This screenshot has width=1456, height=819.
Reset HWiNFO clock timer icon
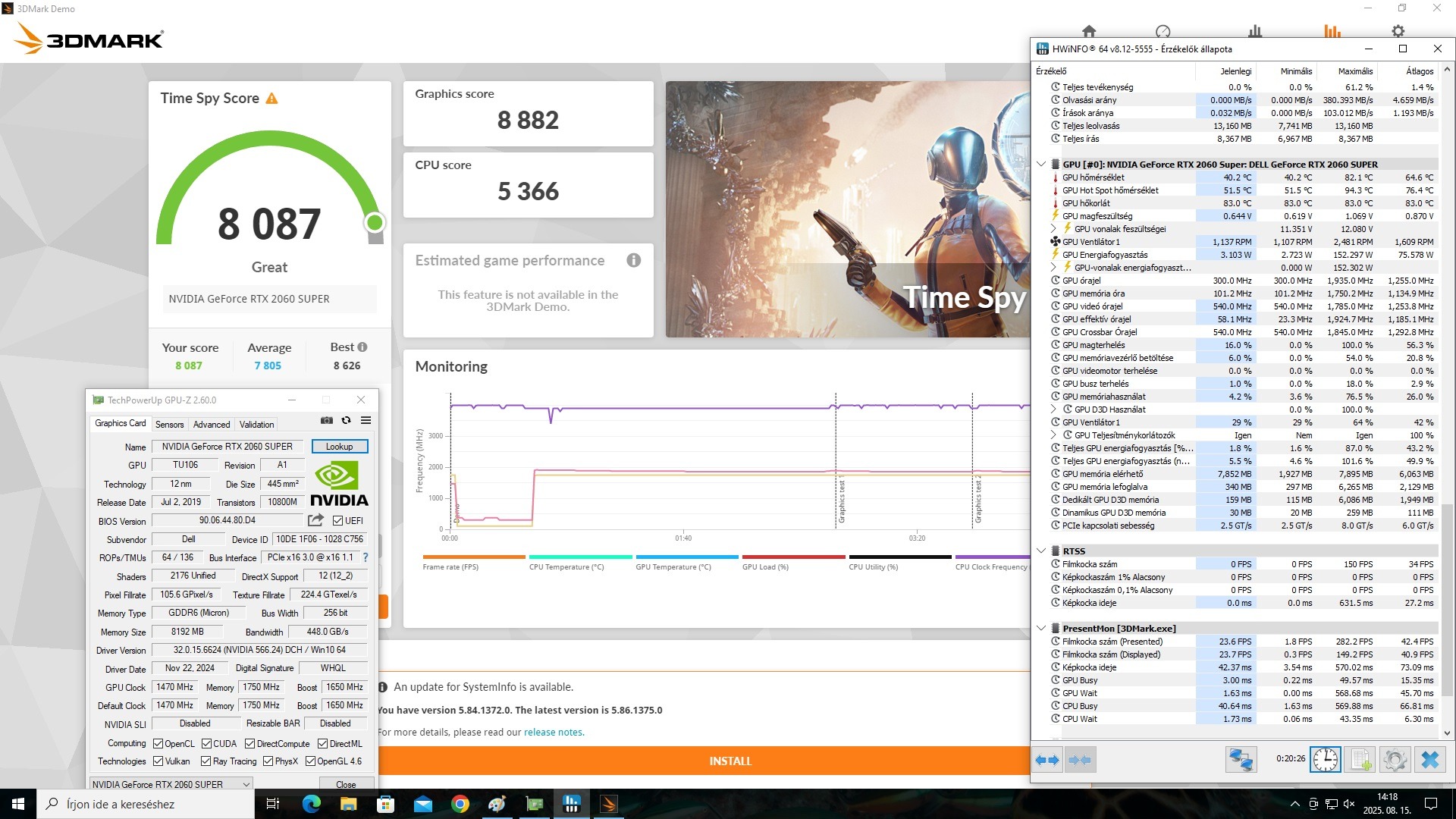click(x=1325, y=759)
